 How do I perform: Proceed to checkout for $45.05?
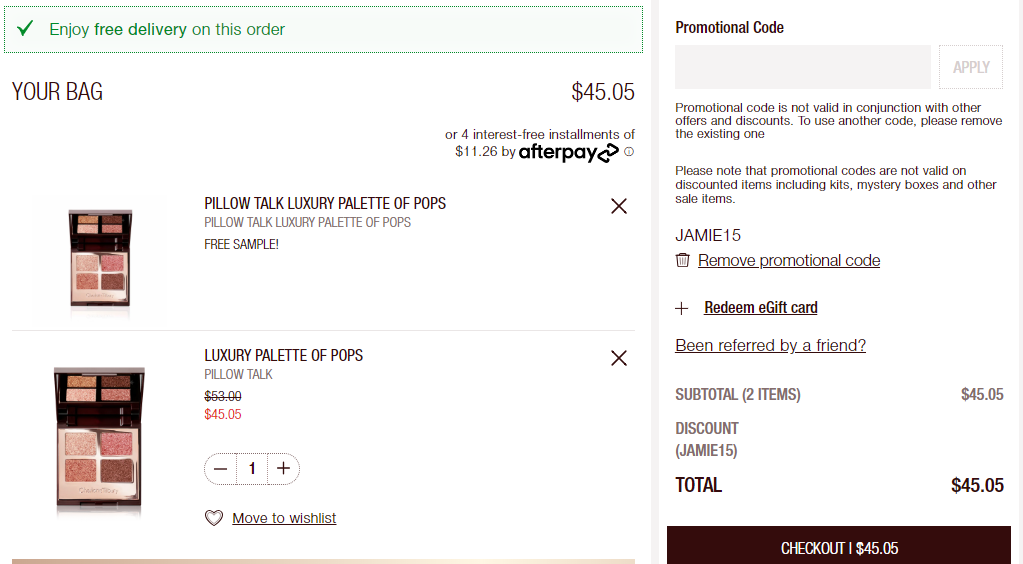tap(839, 547)
